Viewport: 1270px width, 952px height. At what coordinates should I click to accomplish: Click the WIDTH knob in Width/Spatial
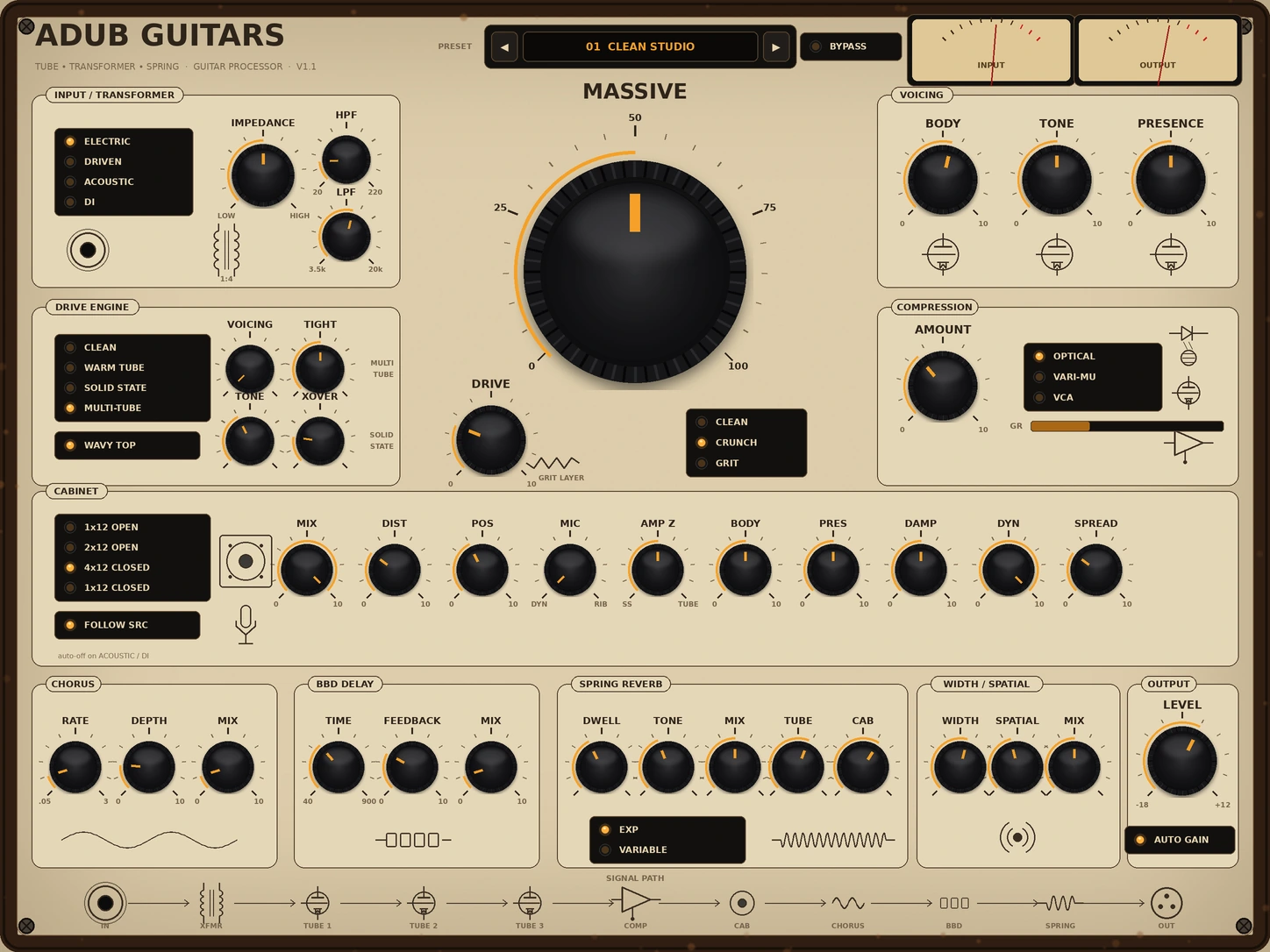tap(960, 767)
